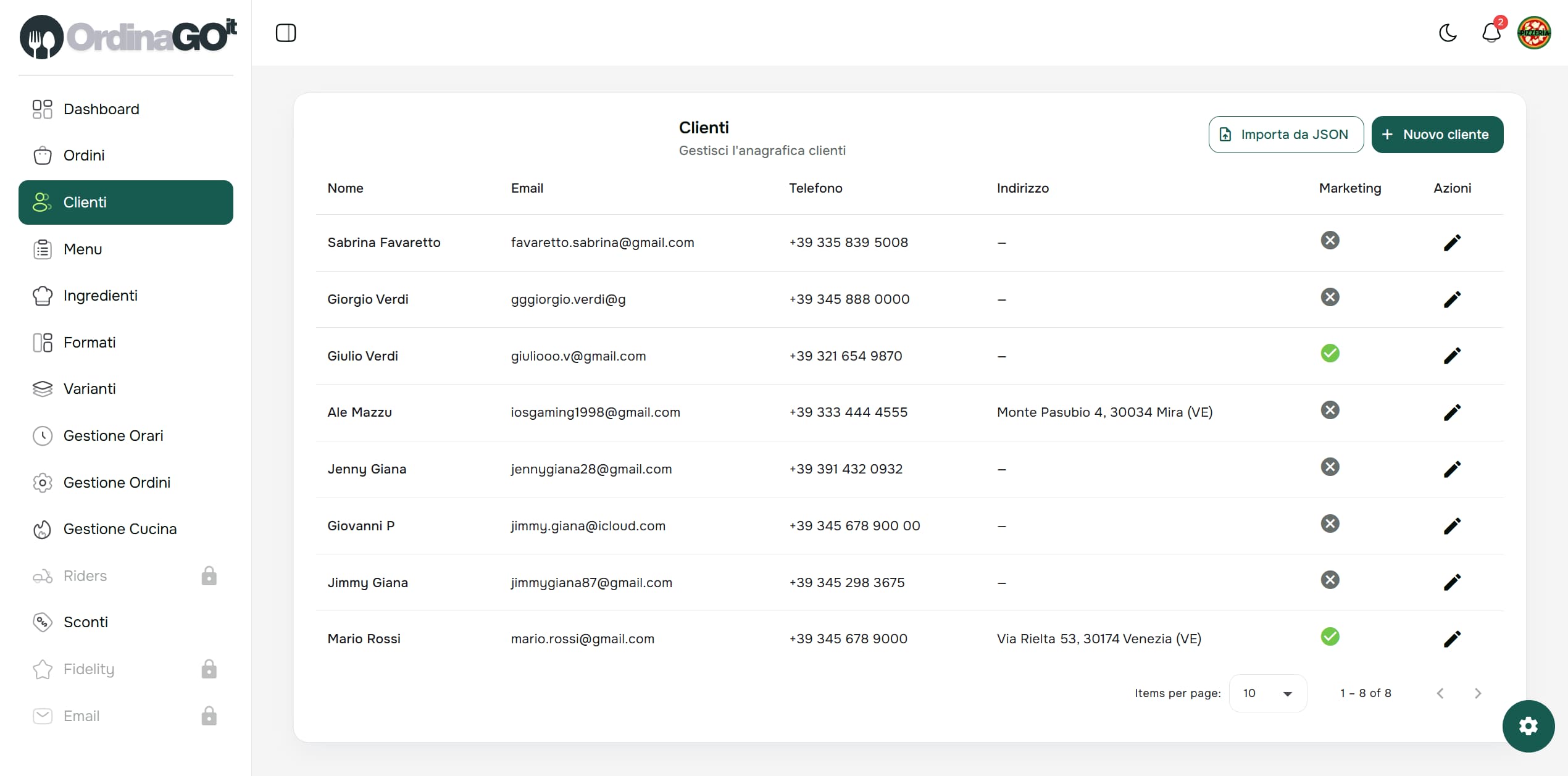Click Mario Rossi's green marketing check
This screenshot has height=776, width=1568.
coord(1330,636)
